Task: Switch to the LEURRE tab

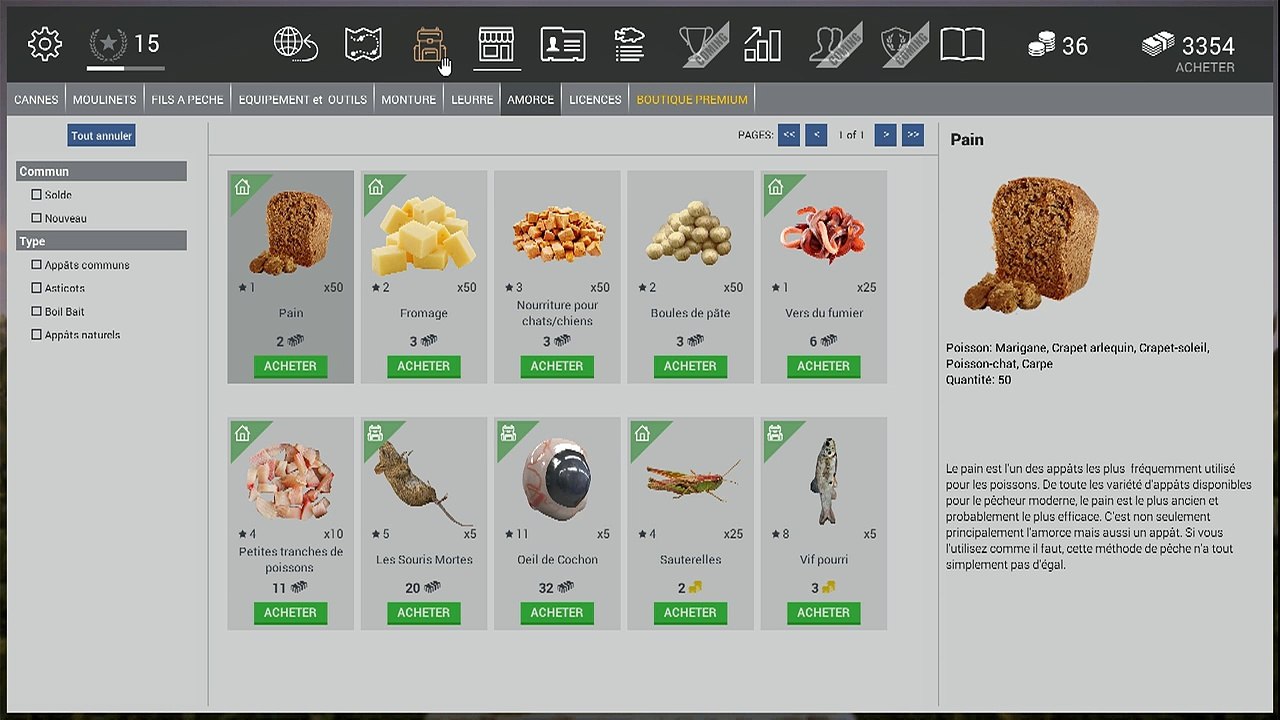Action: (x=472, y=99)
